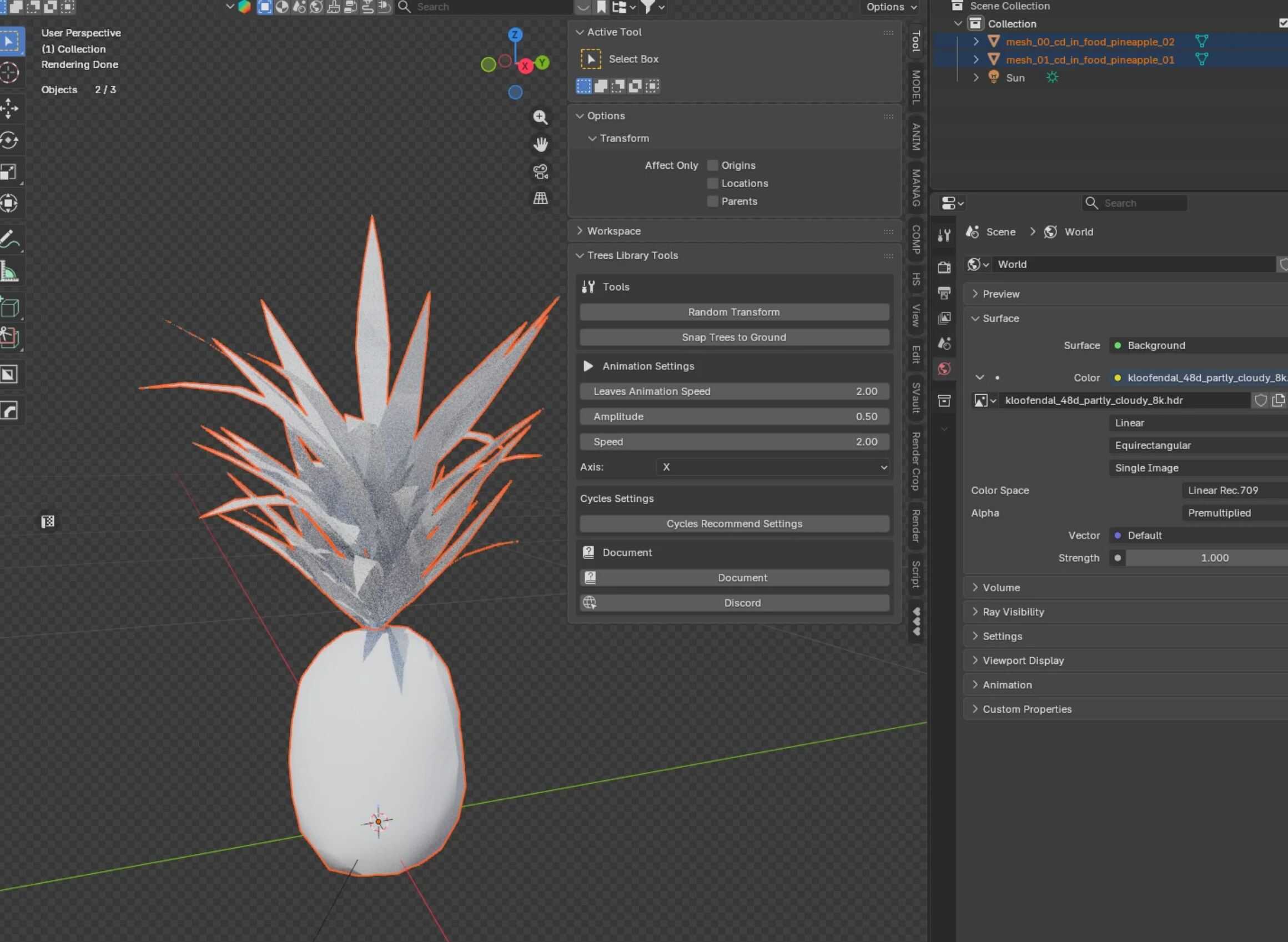Enable the Locations checkbox
This screenshot has width=1288, height=942.
click(712, 183)
